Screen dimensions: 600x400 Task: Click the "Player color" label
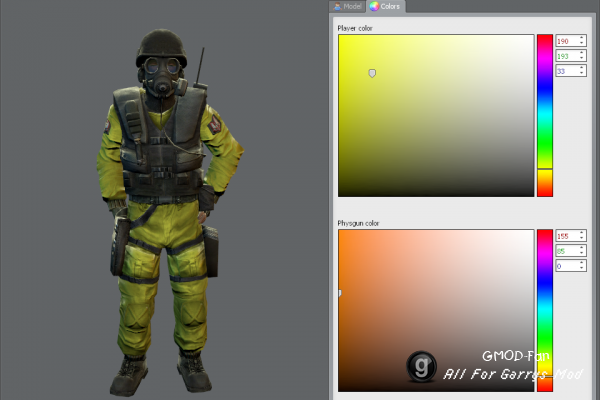(355, 28)
